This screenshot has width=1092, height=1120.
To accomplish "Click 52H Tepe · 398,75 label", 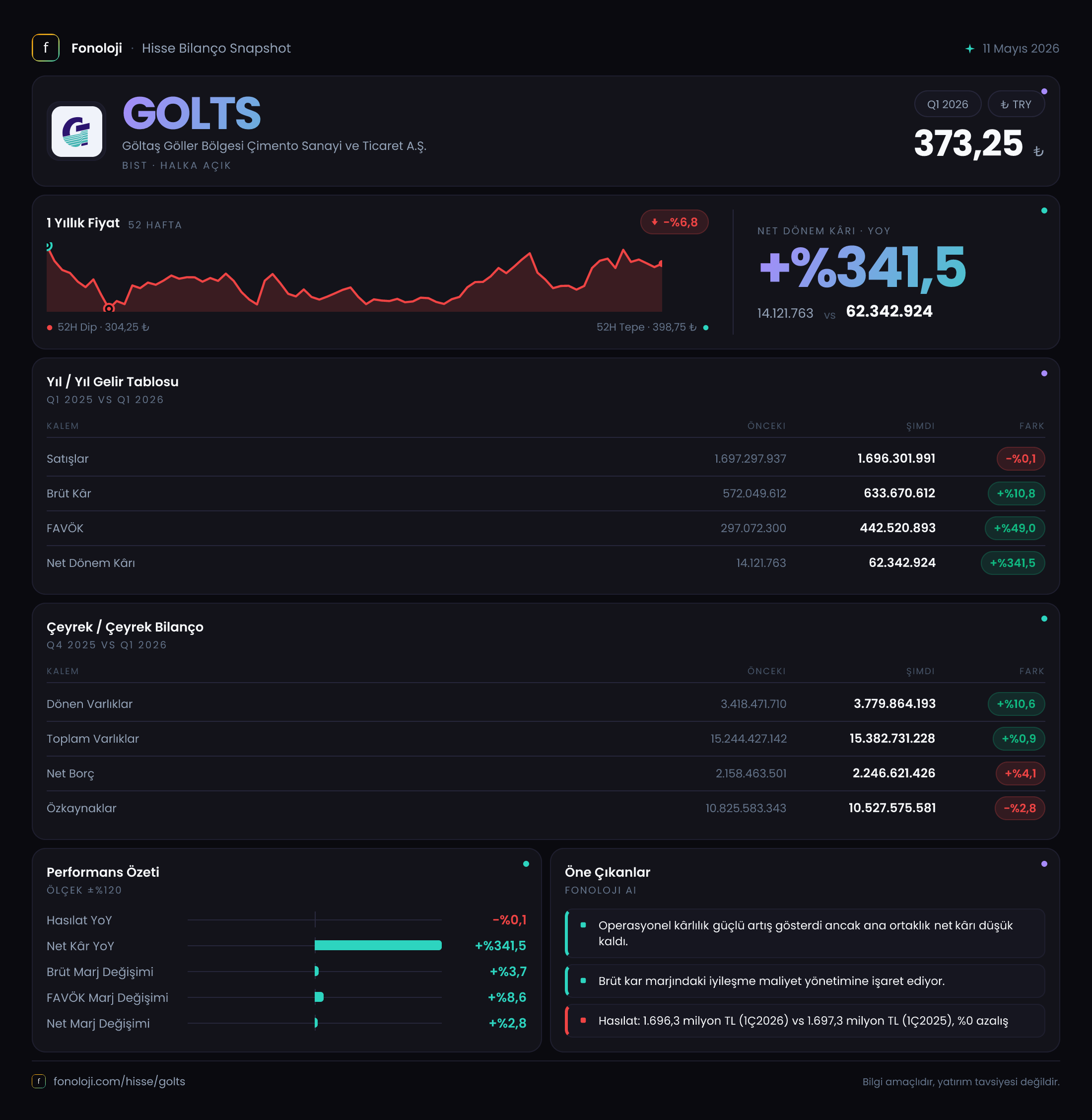I will point(646,327).
